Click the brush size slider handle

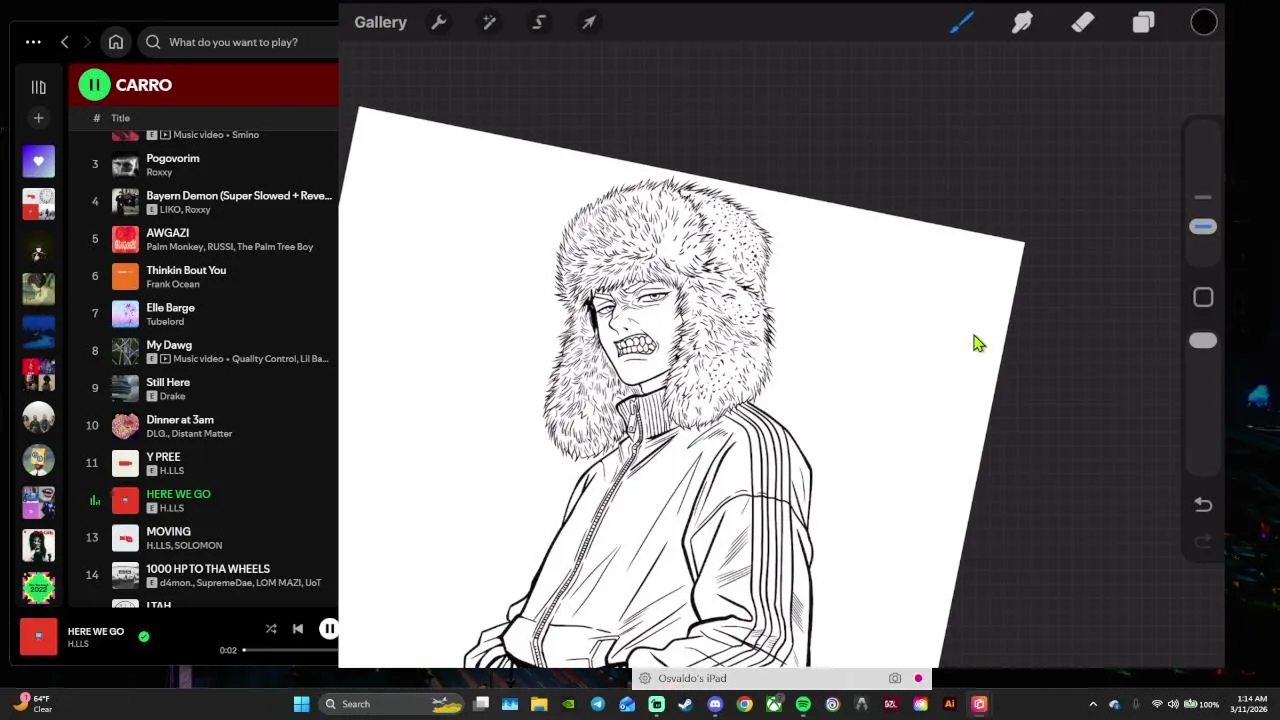click(1203, 227)
